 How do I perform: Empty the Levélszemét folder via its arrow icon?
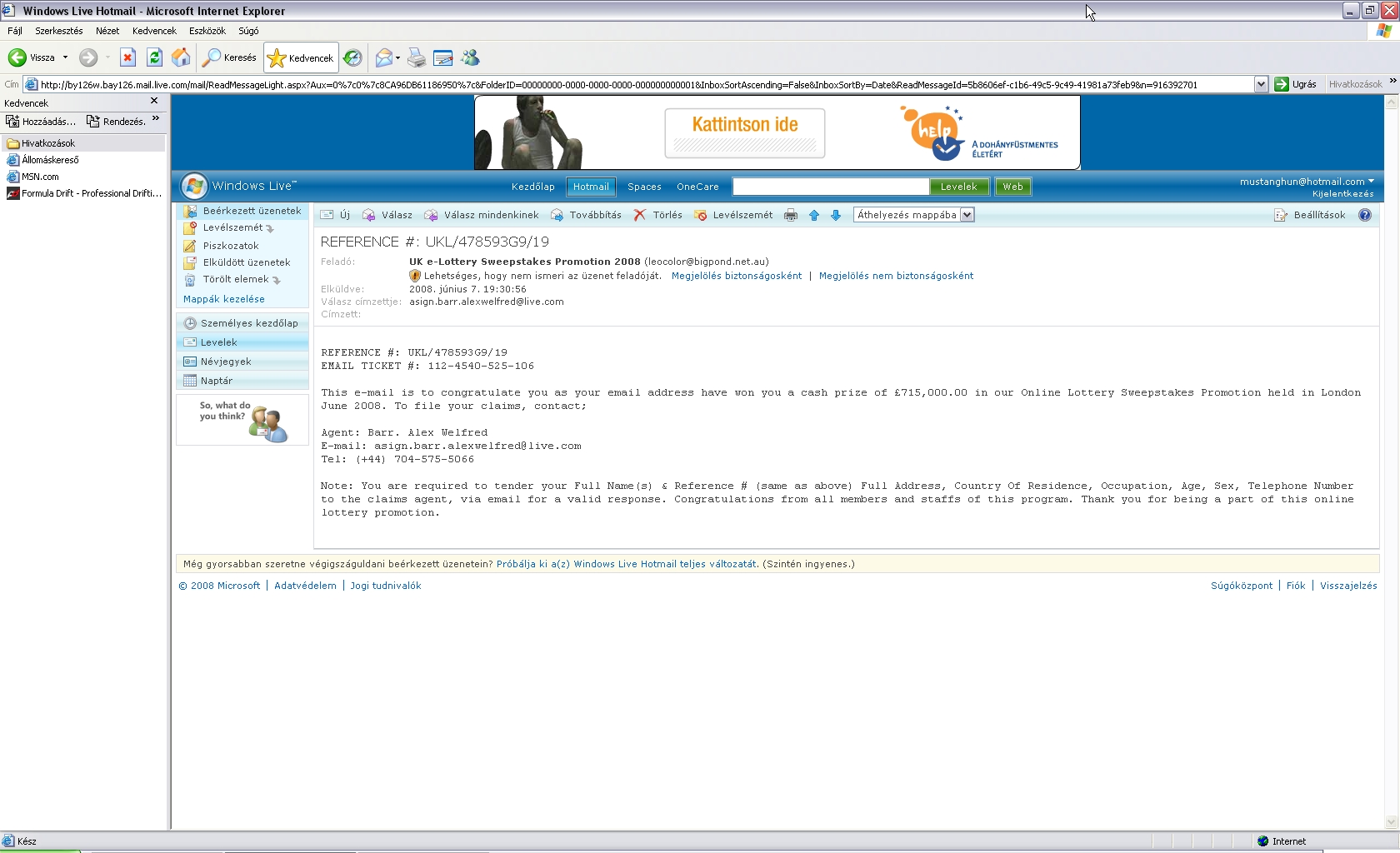point(270,228)
